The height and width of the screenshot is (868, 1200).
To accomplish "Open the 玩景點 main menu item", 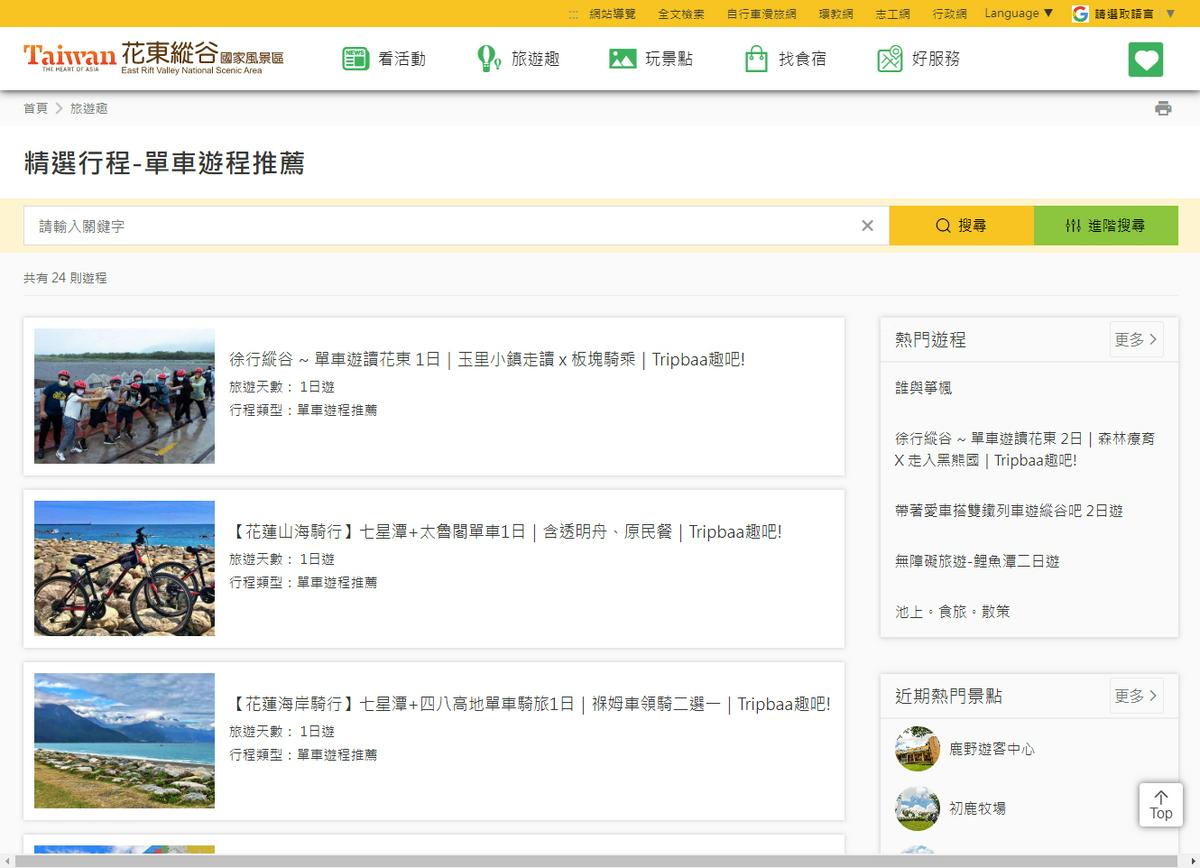I will [669, 59].
